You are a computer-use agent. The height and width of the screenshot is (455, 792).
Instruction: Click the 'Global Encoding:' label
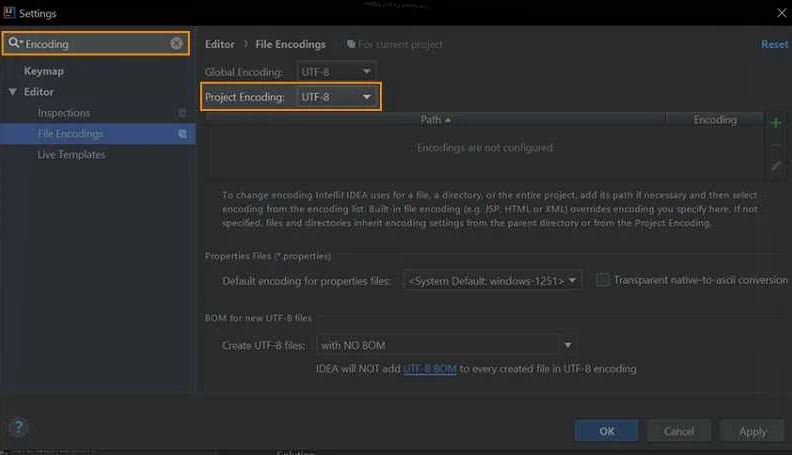[x=243, y=72]
